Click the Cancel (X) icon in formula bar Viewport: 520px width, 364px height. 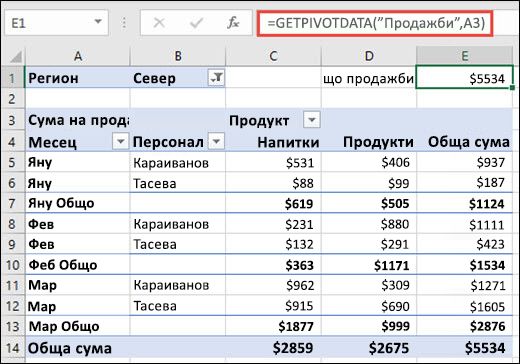(x=159, y=23)
